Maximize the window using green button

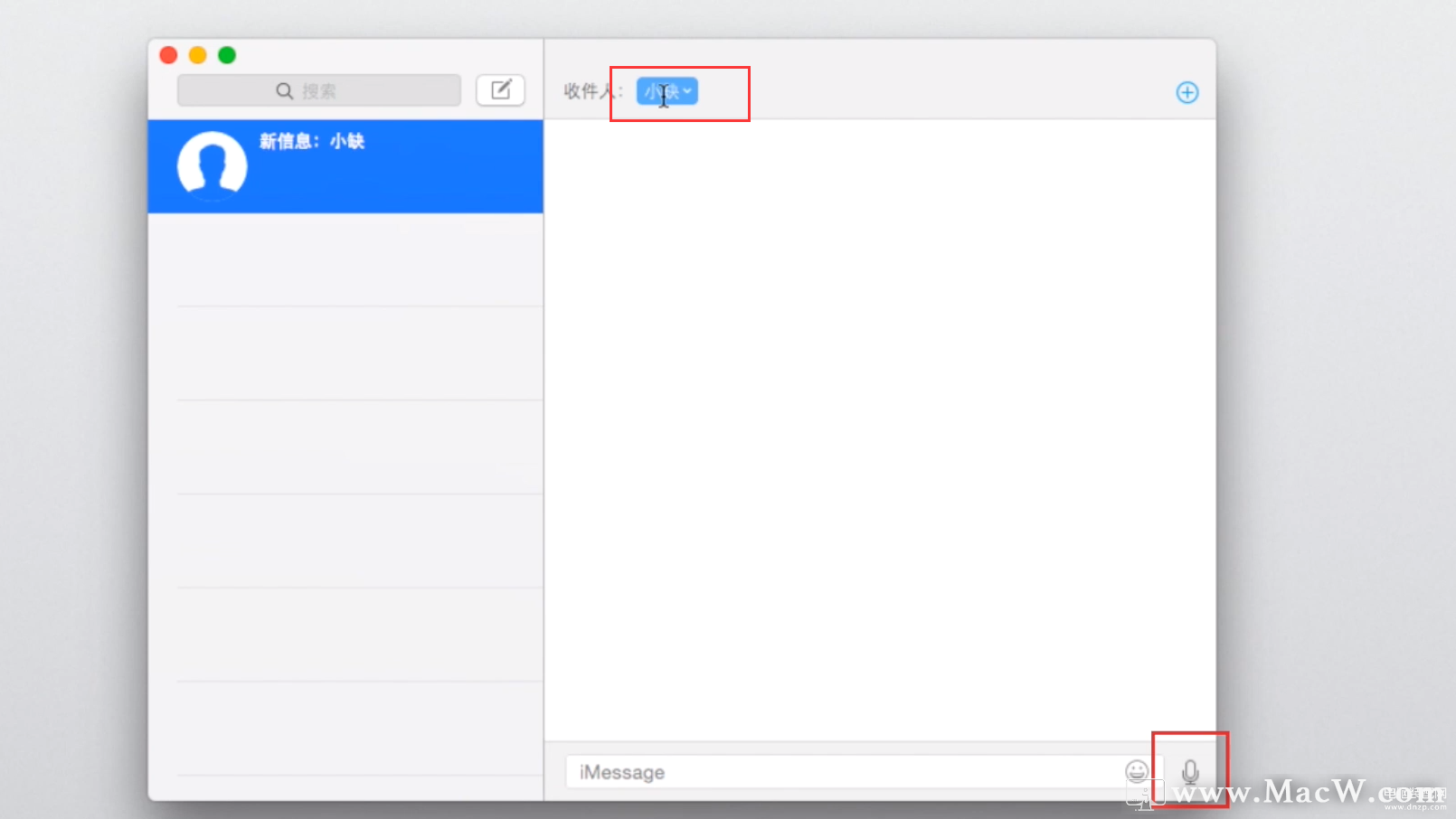tap(227, 55)
